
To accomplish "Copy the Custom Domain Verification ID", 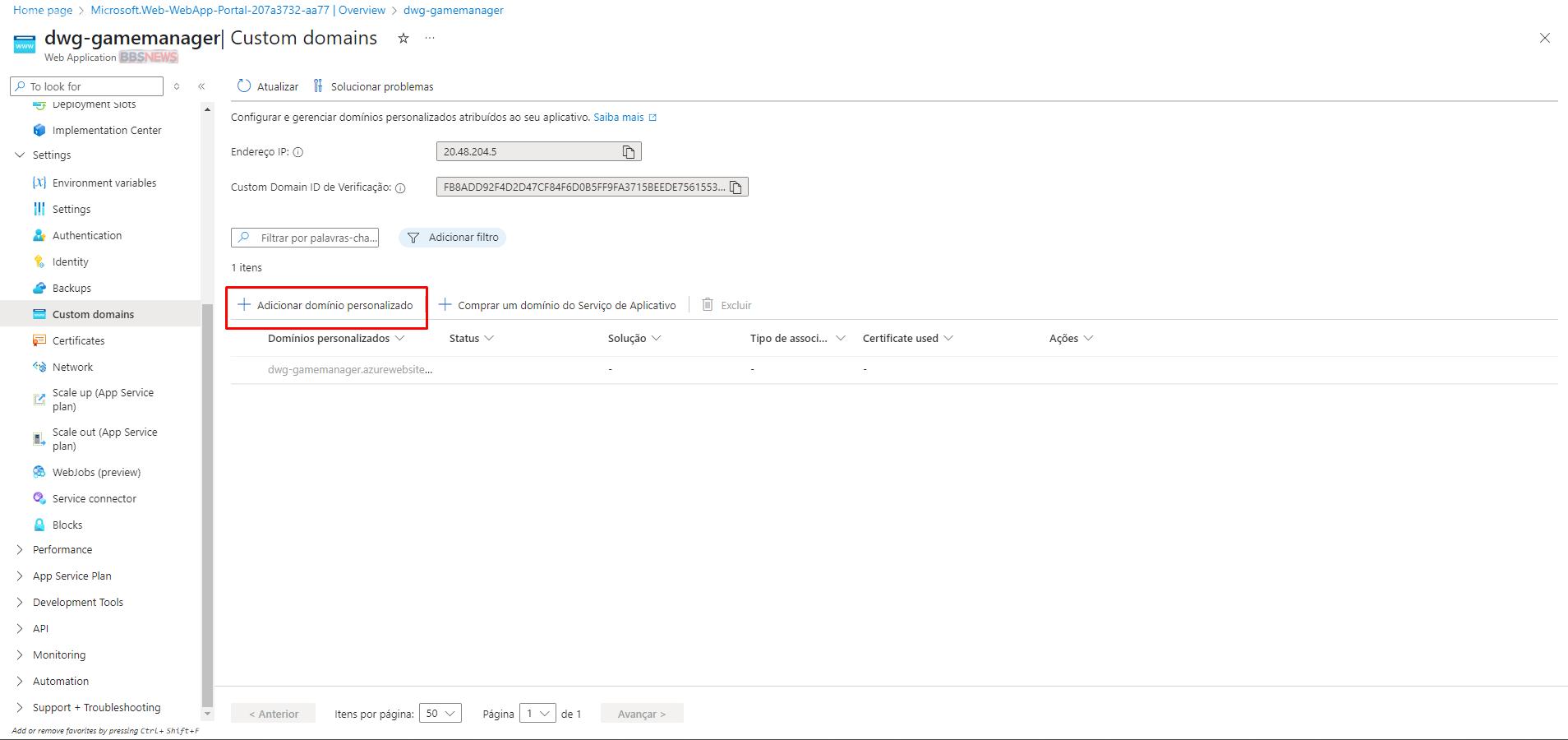I will click(x=736, y=187).
